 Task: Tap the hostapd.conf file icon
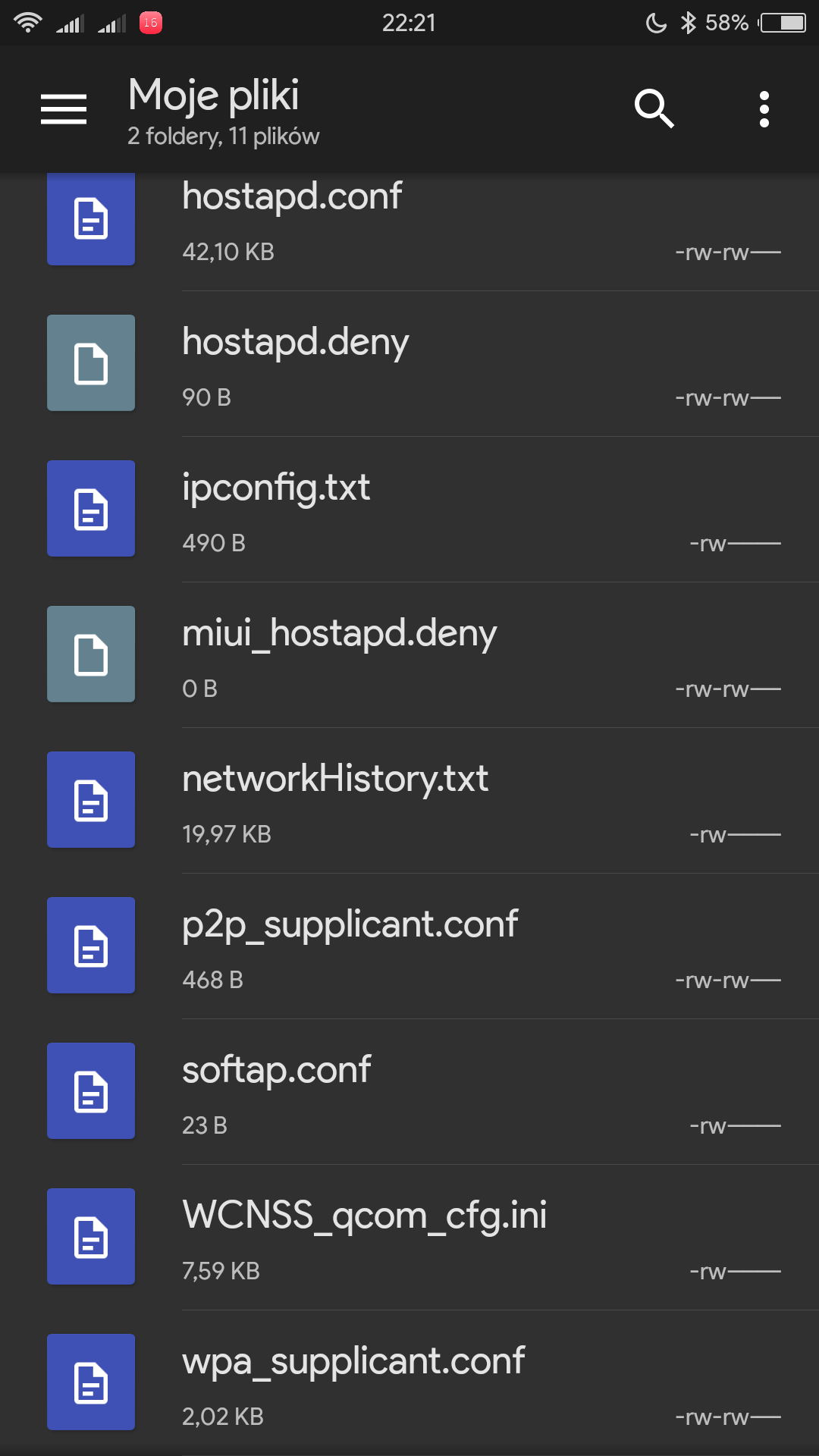click(x=91, y=218)
